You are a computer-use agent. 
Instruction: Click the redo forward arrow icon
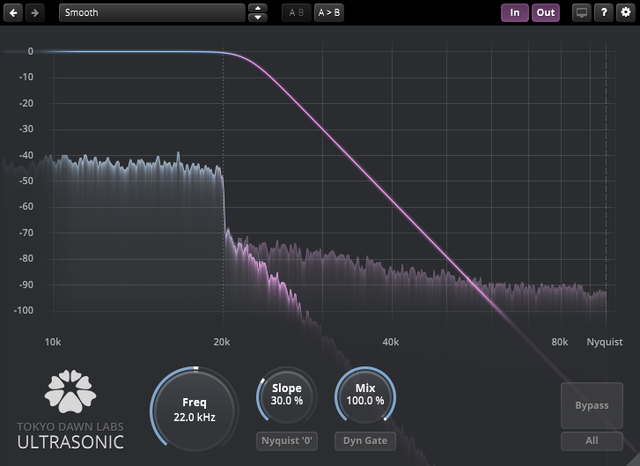[35, 13]
